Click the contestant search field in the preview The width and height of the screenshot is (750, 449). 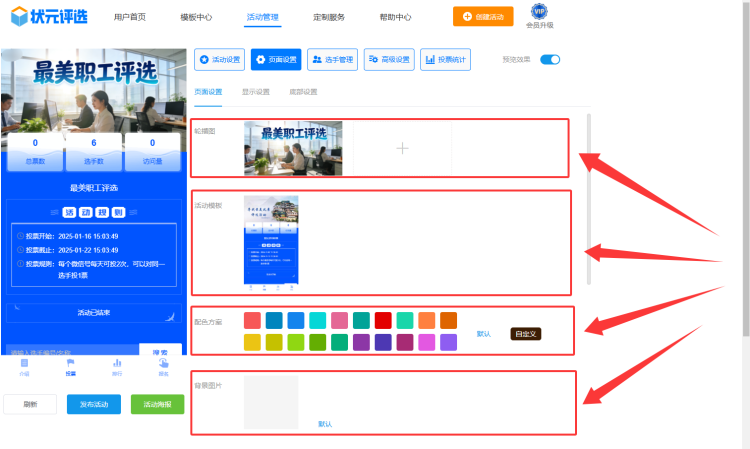point(72,352)
